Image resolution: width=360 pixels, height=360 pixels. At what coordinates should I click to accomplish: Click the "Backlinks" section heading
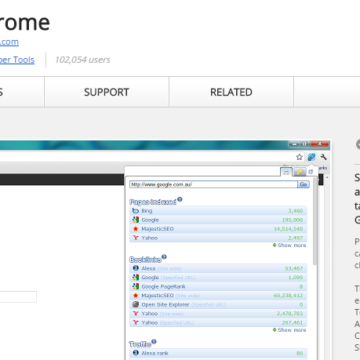[x=145, y=260]
